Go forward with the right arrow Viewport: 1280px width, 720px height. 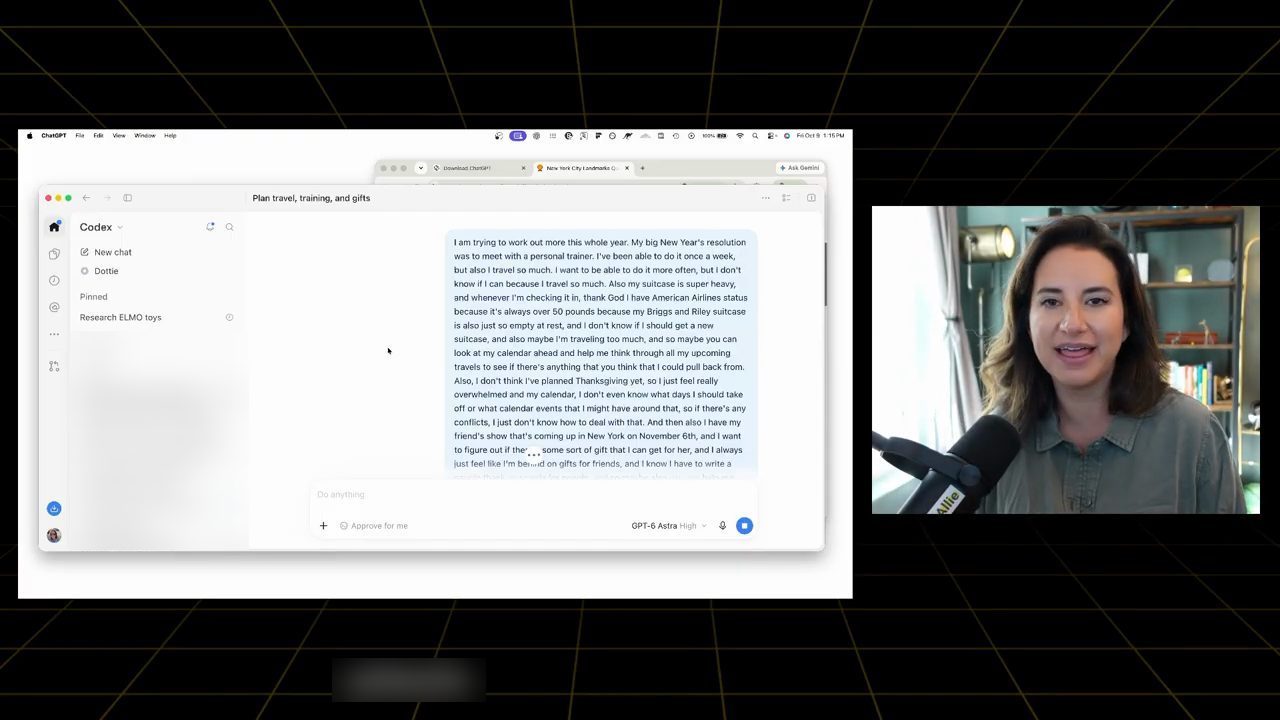click(107, 198)
